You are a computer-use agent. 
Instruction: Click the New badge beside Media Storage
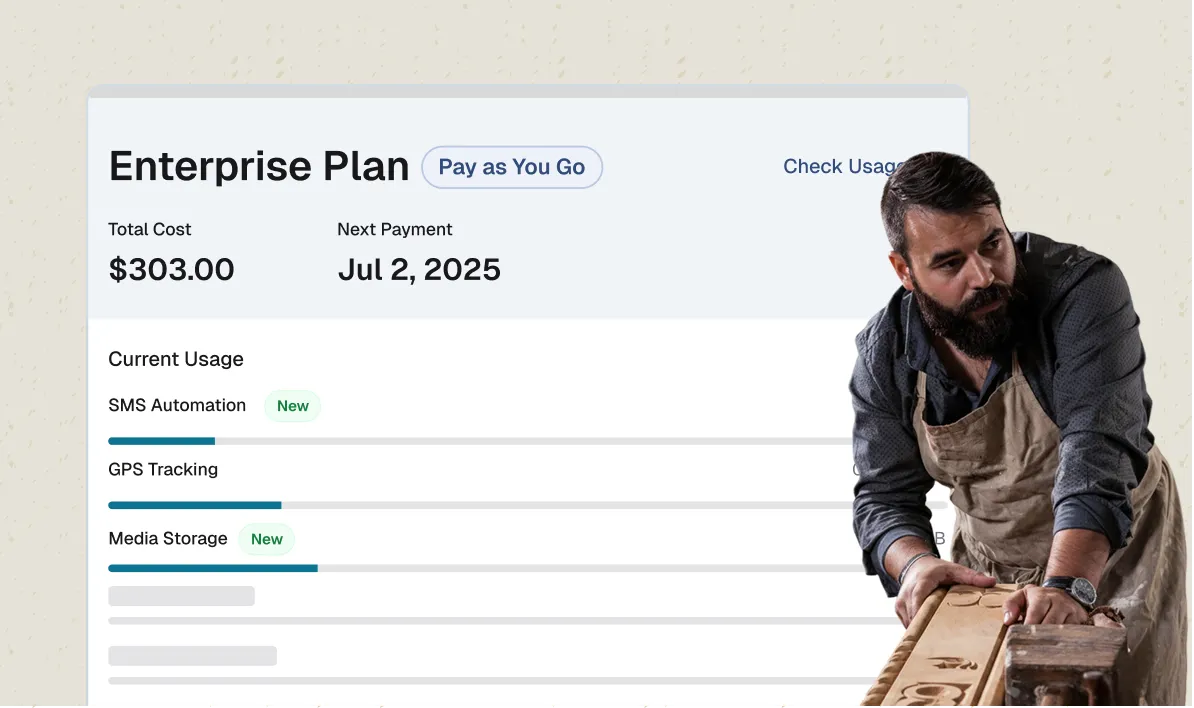click(x=267, y=539)
